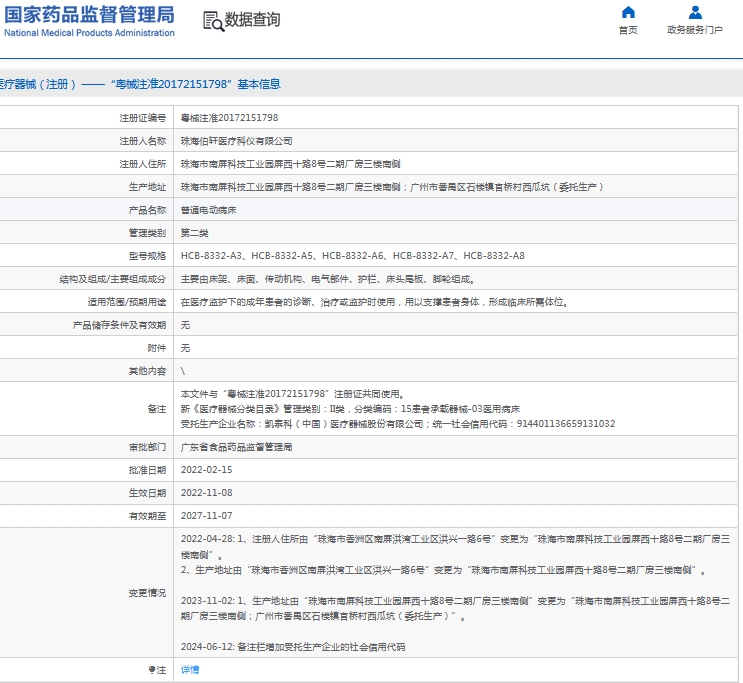Click credit code 914401136659131032 in remarks
Viewport: 743px width, 683px height.
(x=566, y=424)
